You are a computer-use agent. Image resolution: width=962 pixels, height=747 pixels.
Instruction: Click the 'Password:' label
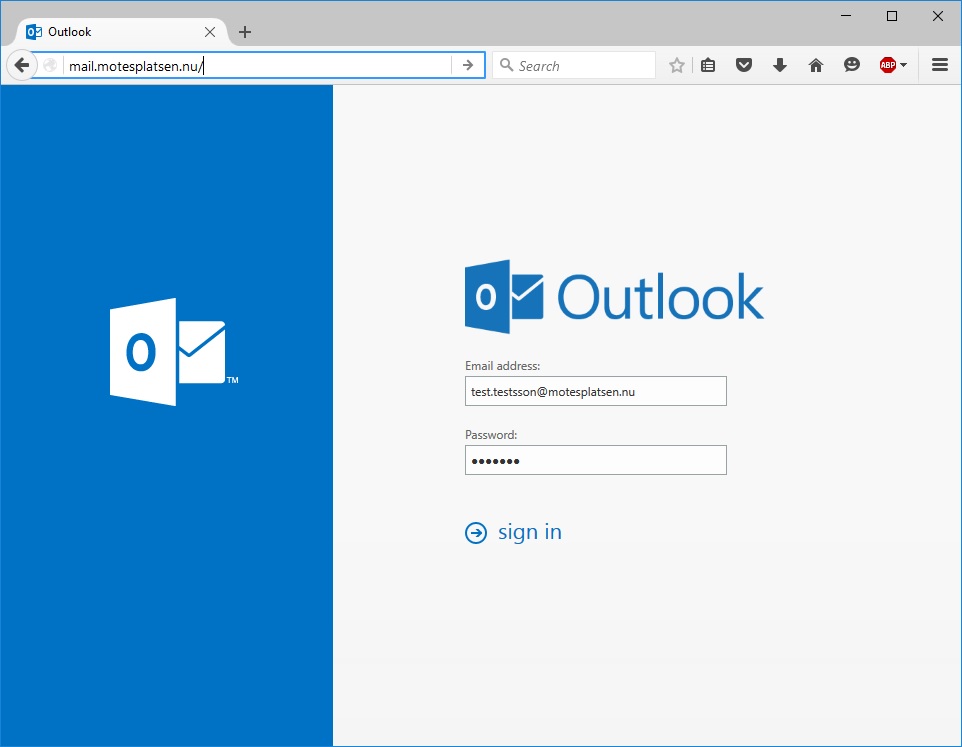[491, 435]
